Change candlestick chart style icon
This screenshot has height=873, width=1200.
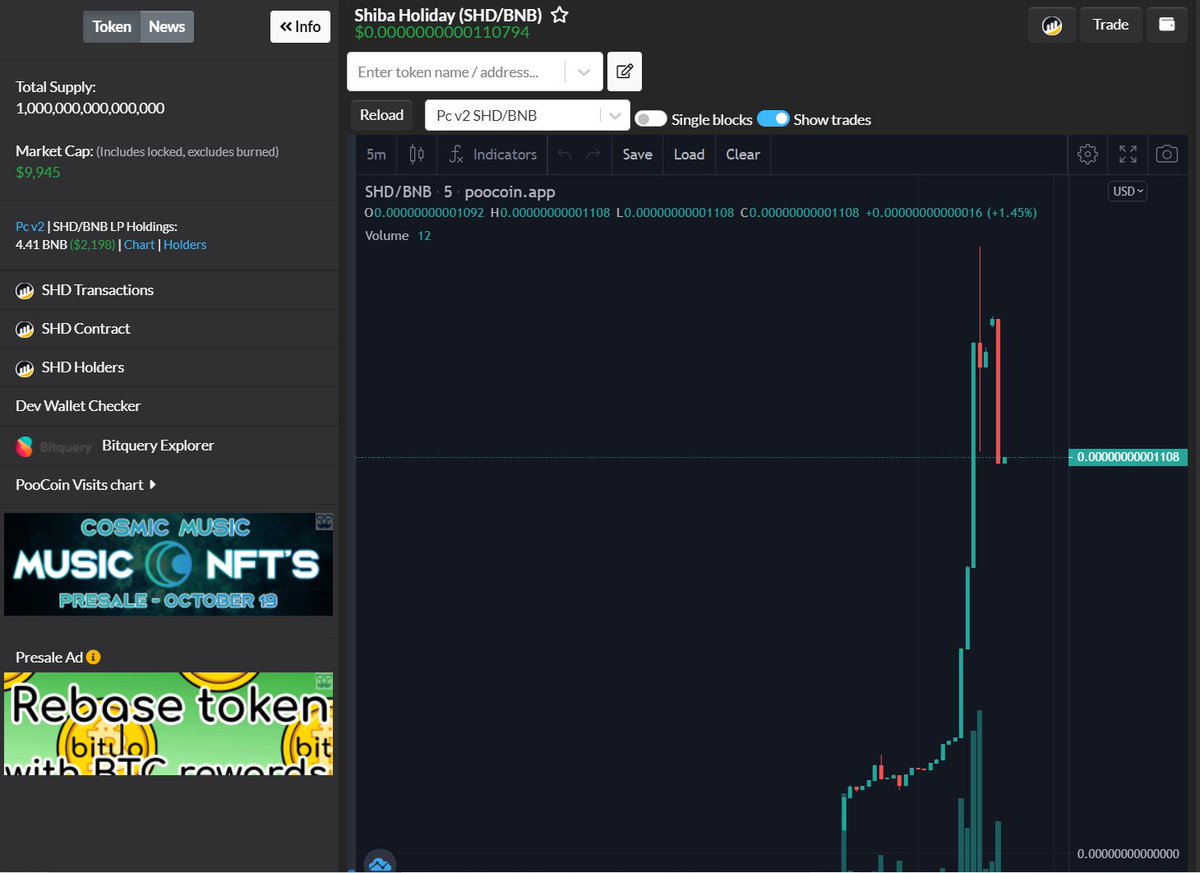[417, 154]
